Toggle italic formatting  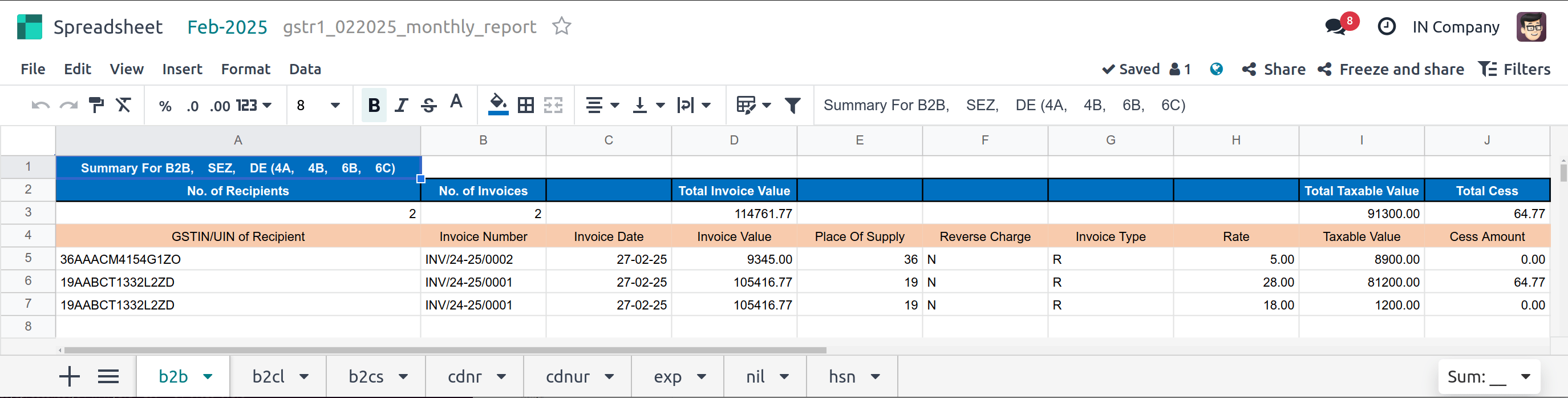[400, 106]
